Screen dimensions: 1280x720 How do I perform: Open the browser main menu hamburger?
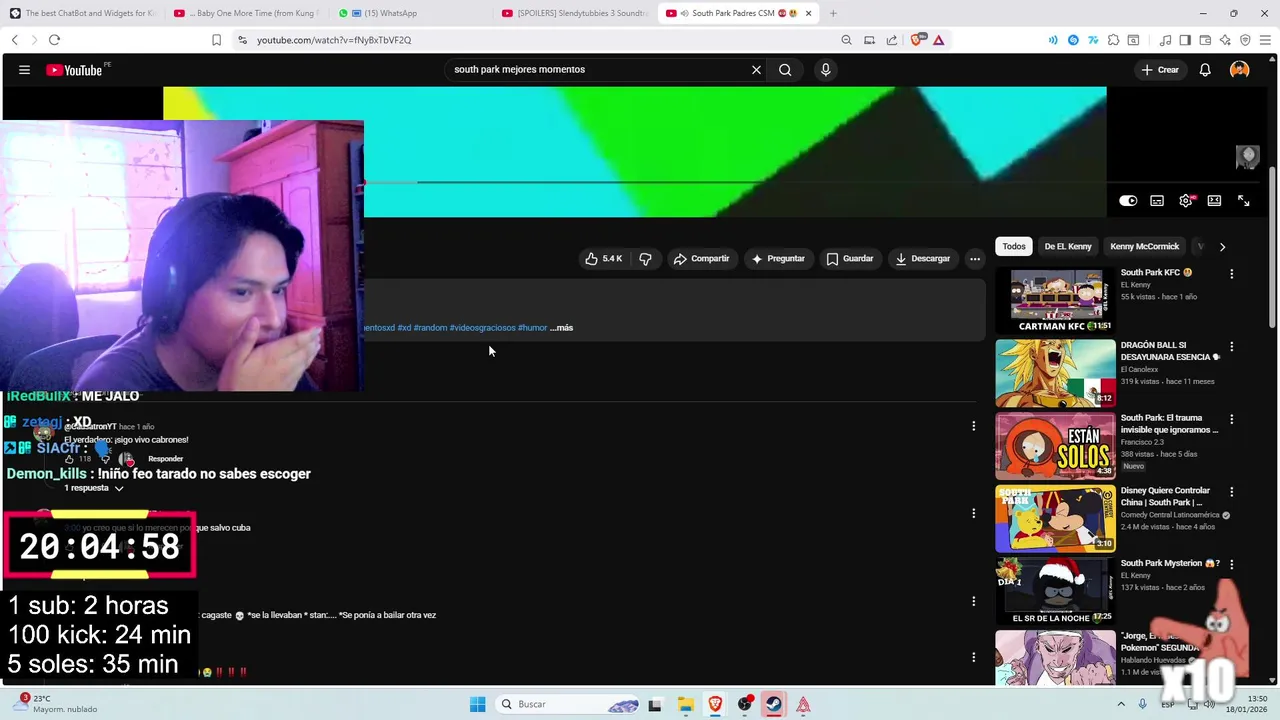coord(1265,40)
